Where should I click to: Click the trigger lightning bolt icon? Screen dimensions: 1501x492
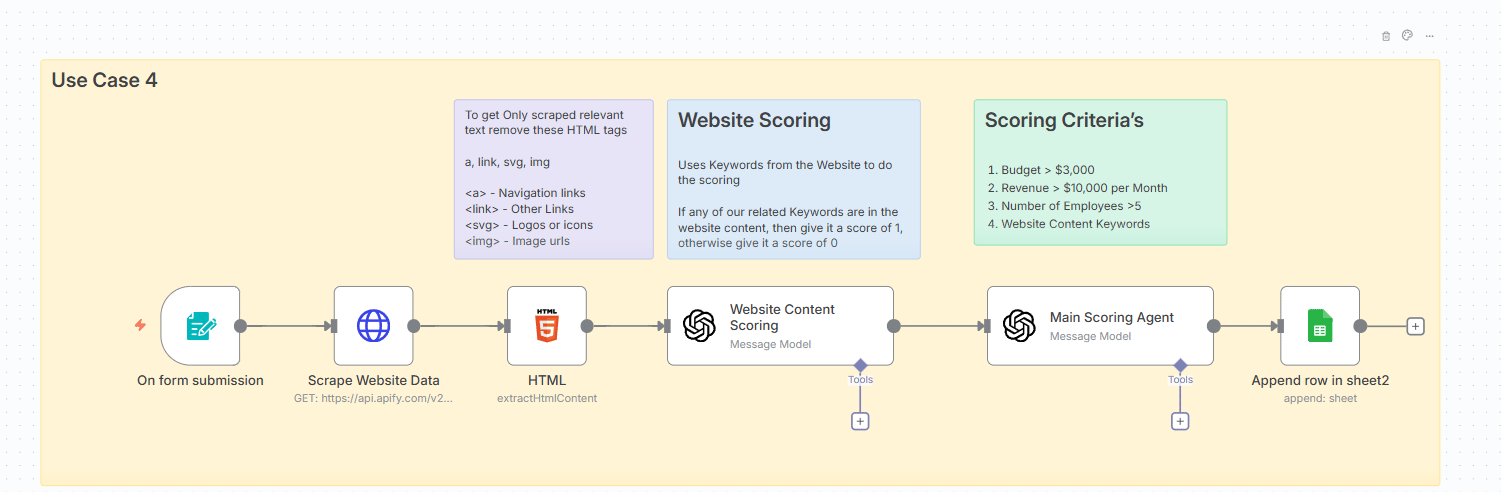click(x=141, y=325)
